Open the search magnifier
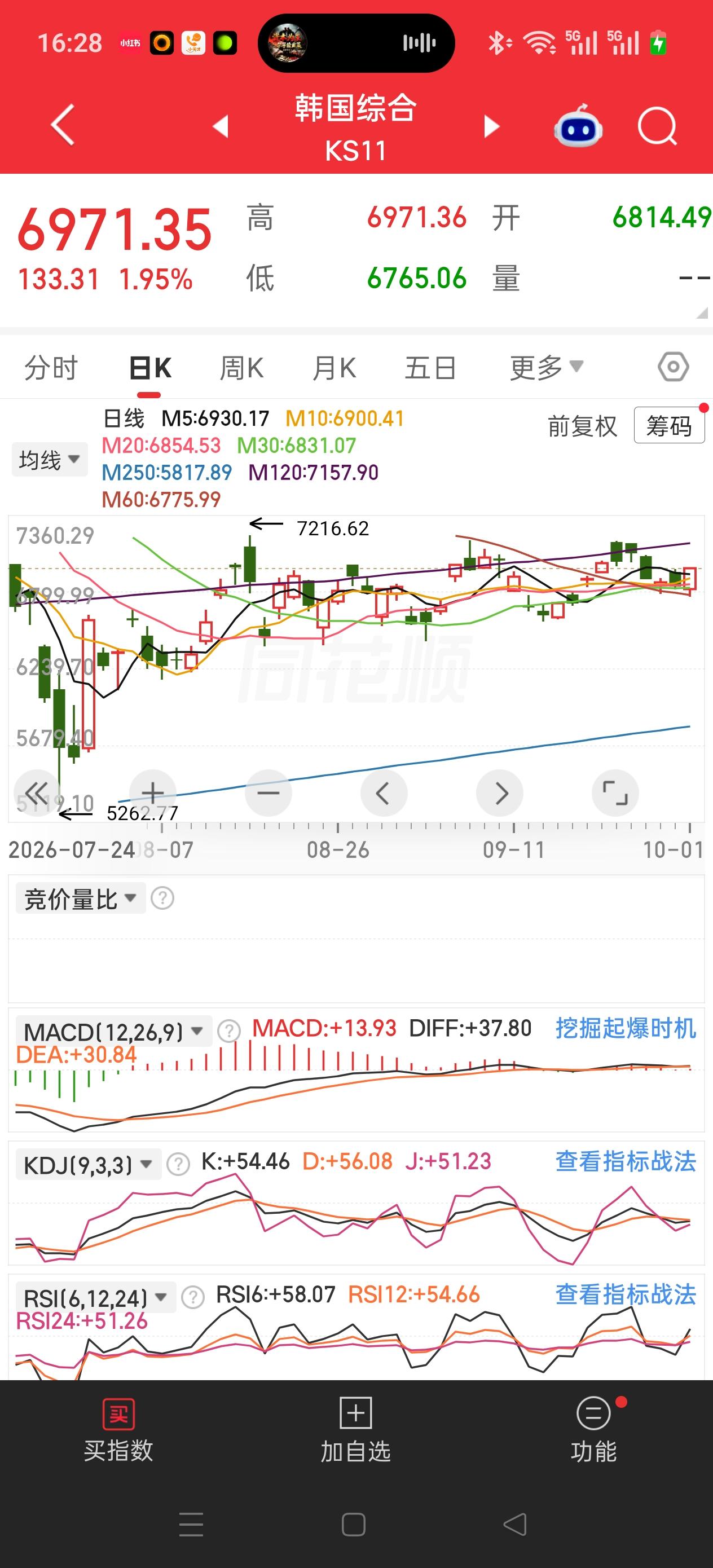The width and height of the screenshot is (713, 1568). [x=658, y=126]
